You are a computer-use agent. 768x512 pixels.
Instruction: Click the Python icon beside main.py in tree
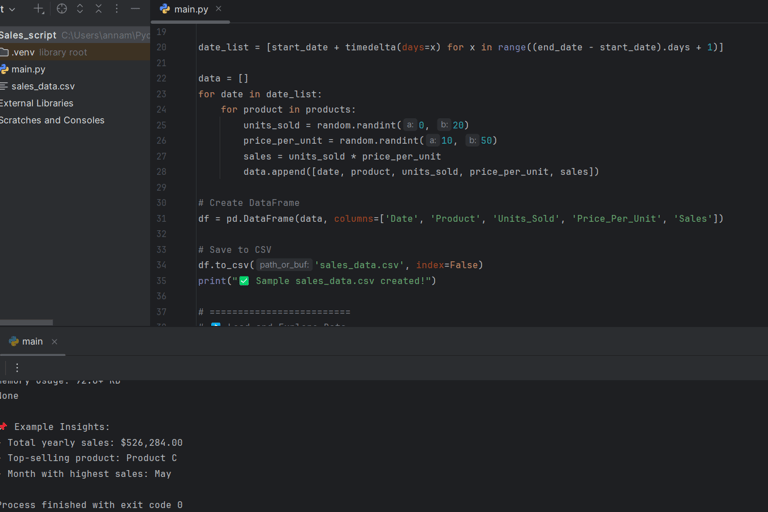pyautogui.click(x=4, y=70)
